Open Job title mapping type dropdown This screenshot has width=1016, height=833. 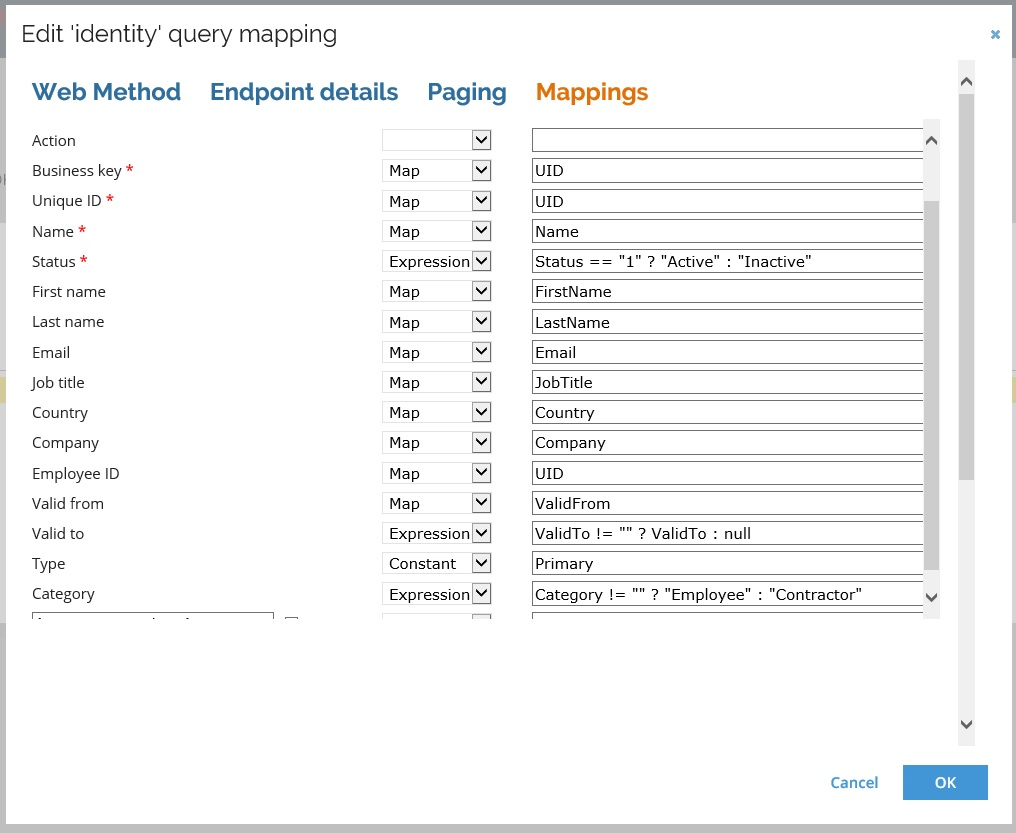click(437, 382)
